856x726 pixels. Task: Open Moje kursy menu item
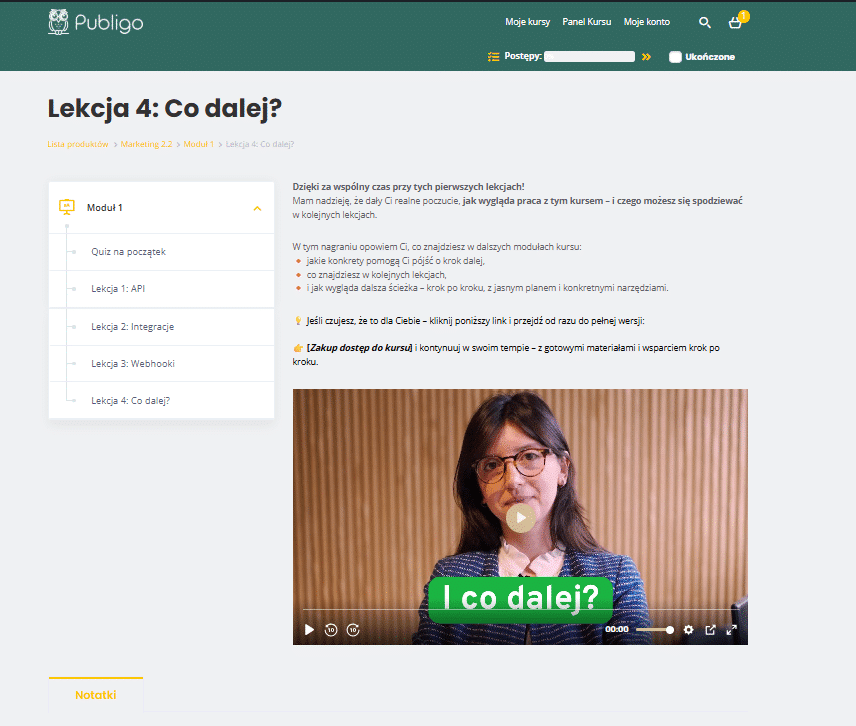tap(527, 22)
